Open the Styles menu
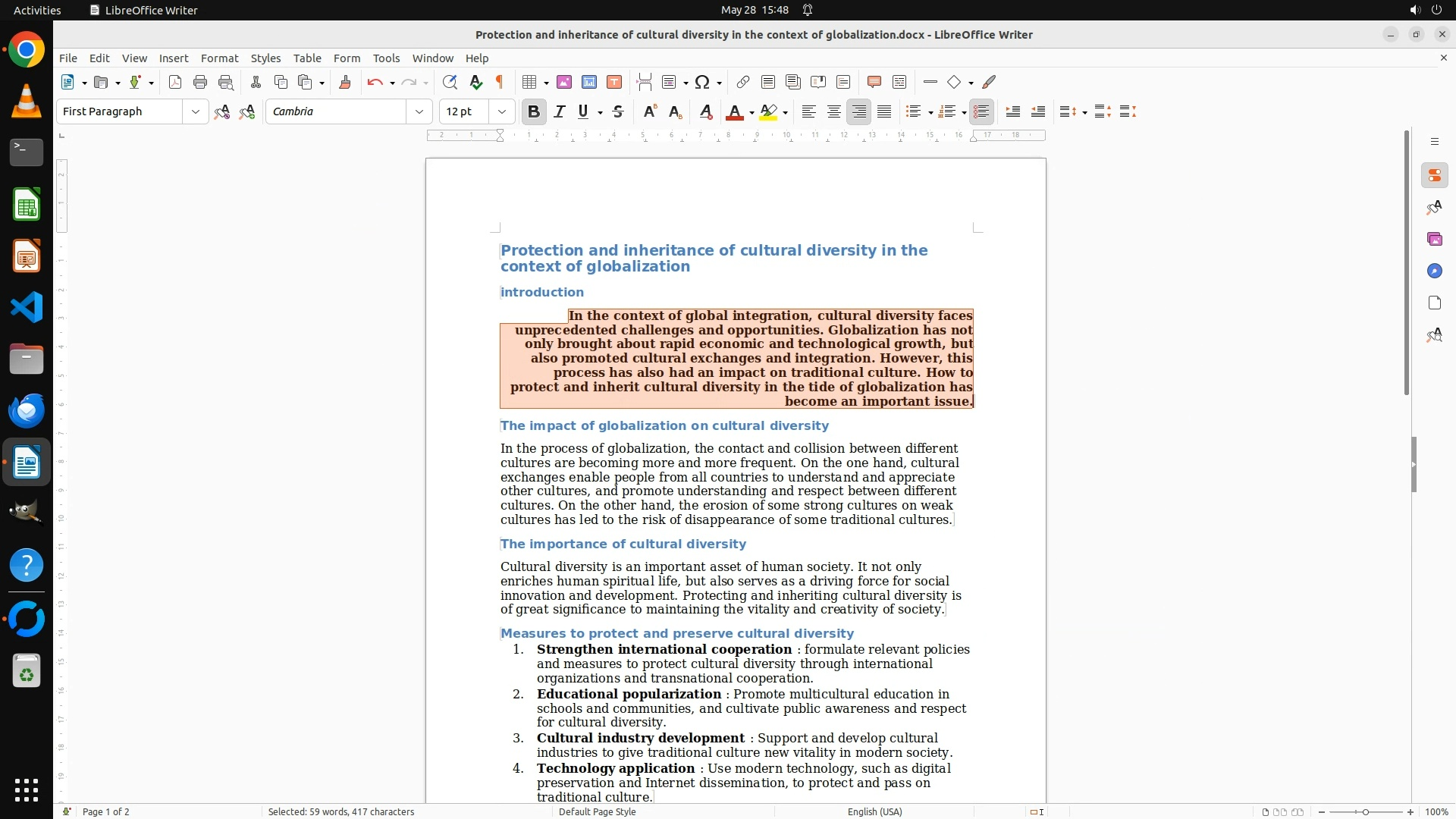Image resolution: width=1456 pixels, height=819 pixels. click(265, 58)
